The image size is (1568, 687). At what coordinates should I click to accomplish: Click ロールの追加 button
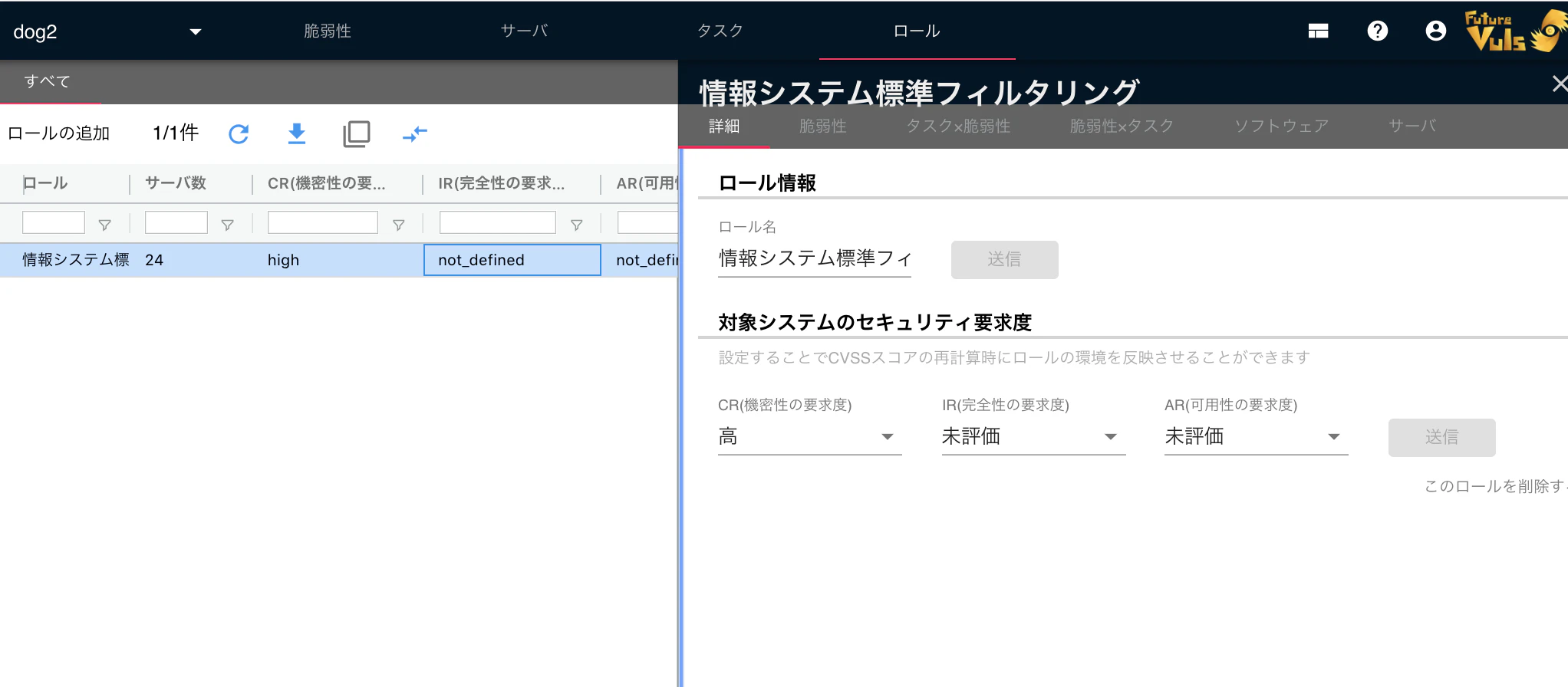[59, 133]
